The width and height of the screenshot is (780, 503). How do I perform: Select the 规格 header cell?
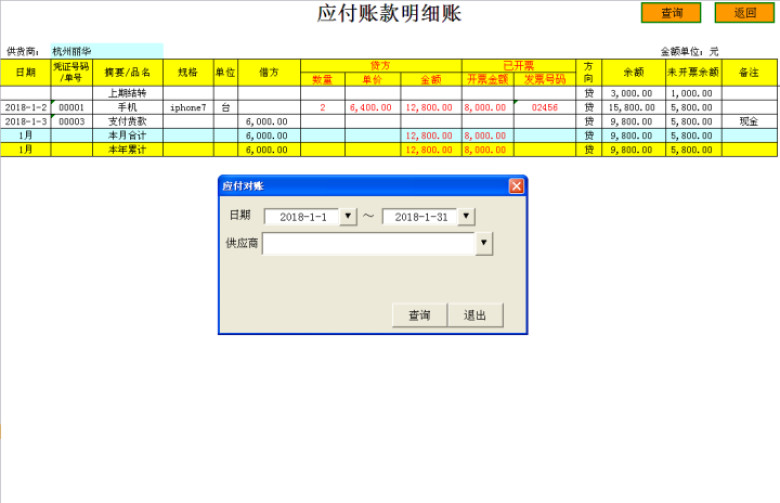click(x=189, y=73)
